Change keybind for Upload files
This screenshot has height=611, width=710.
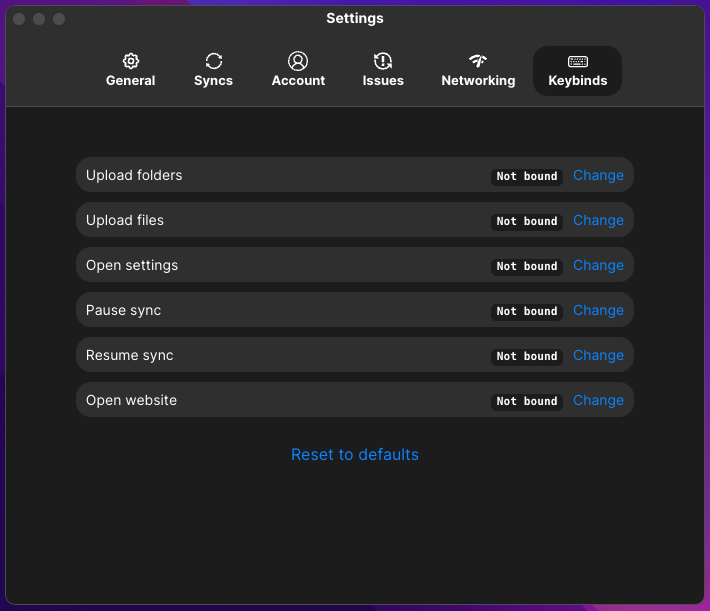click(x=598, y=220)
